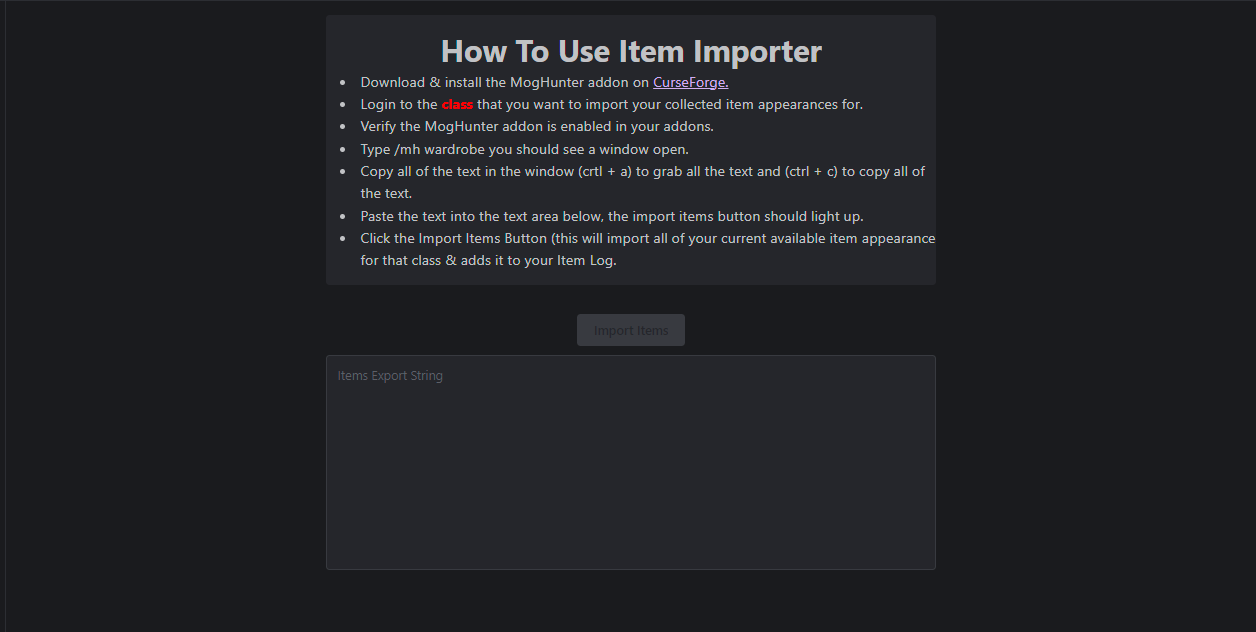Click the Copy all of the text instruction
Screen dimensions: 1256x632
tap(643, 182)
